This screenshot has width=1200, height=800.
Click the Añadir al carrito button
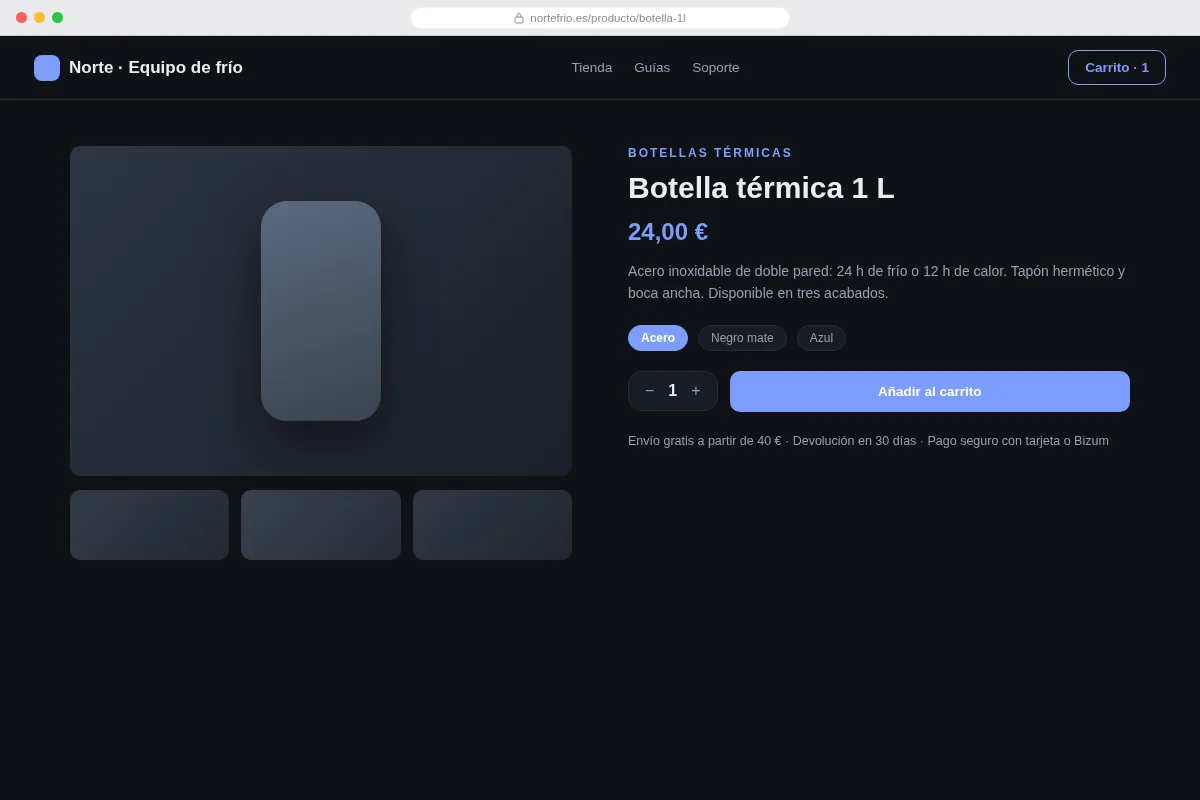tap(930, 392)
